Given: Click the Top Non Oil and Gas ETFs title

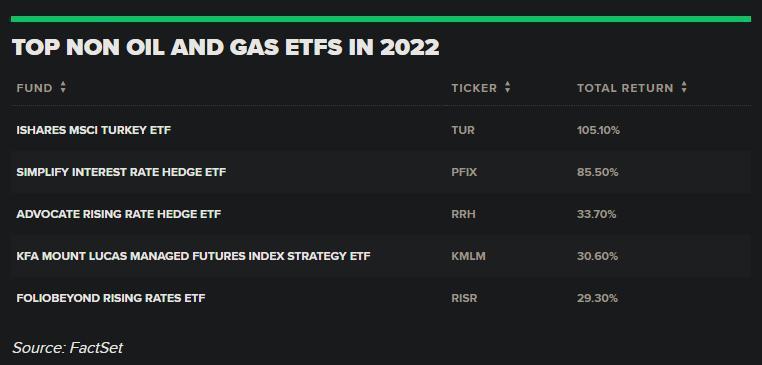Looking at the screenshot, I should click(225, 48).
